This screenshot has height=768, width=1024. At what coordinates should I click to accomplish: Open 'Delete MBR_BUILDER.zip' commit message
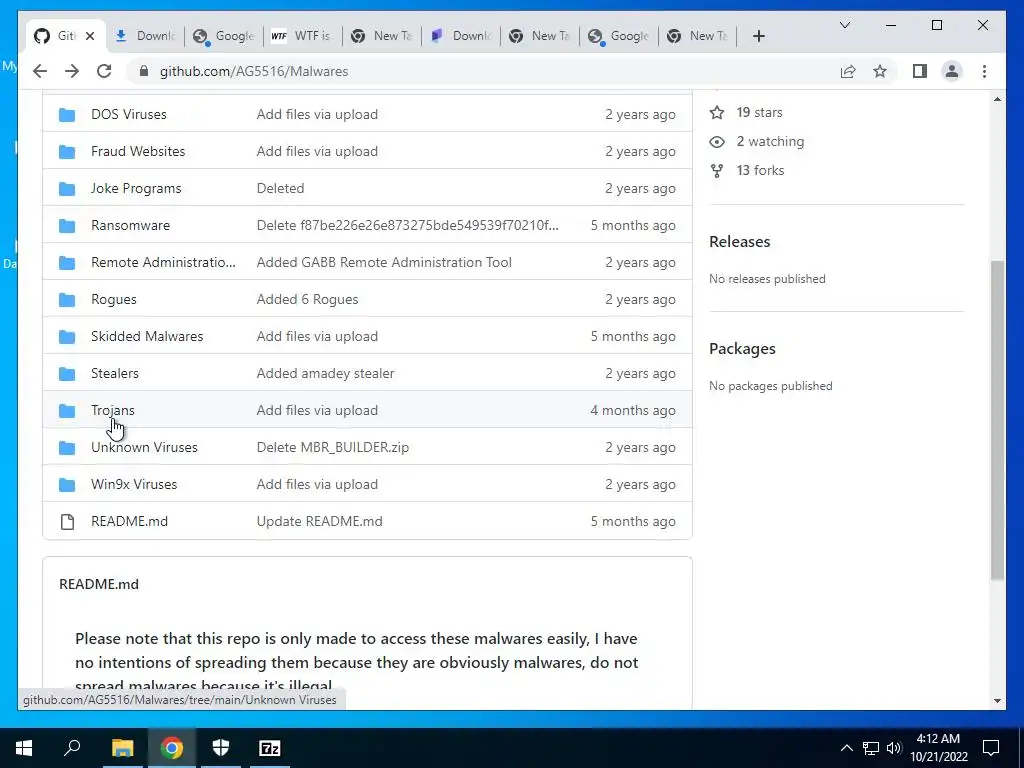tap(332, 448)
